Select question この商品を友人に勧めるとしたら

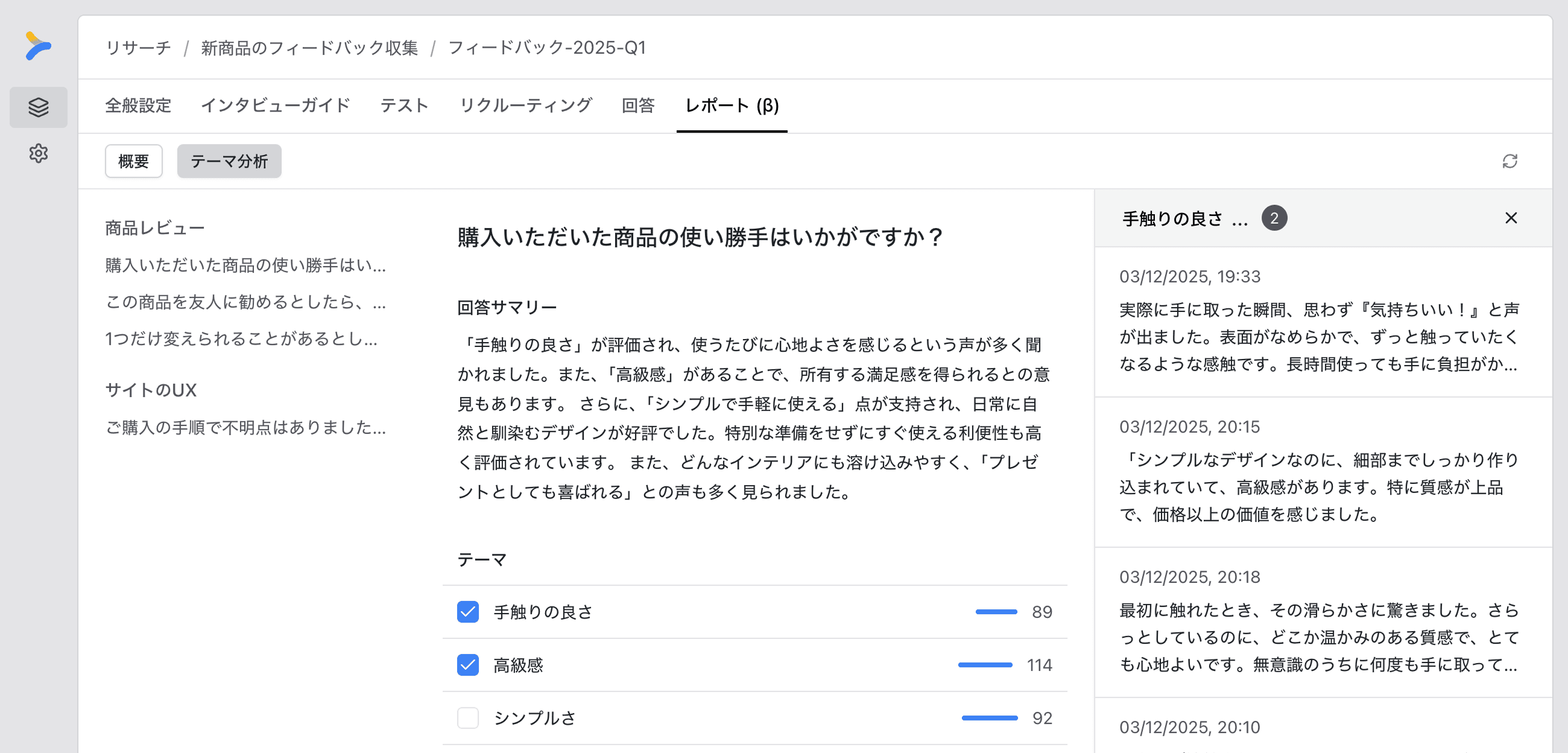click(245, 302)
